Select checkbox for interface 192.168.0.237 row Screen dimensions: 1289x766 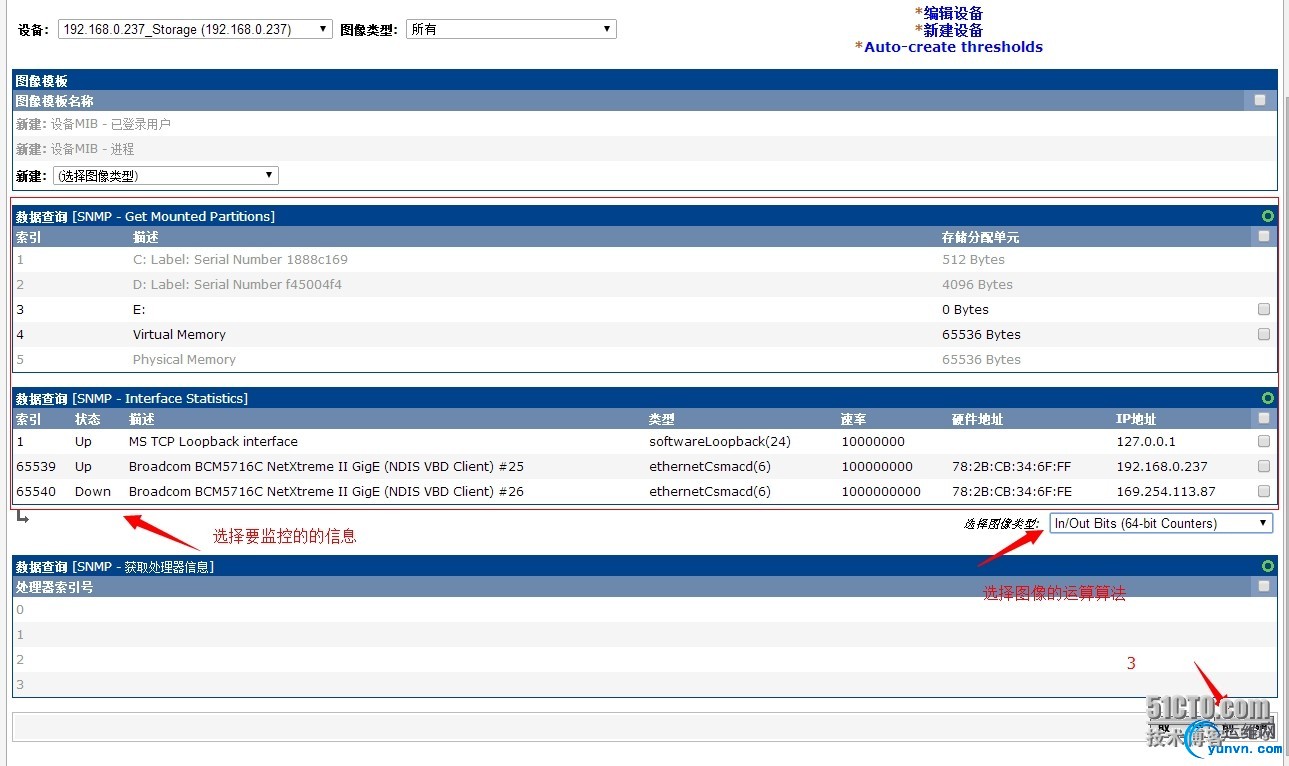1264,466
